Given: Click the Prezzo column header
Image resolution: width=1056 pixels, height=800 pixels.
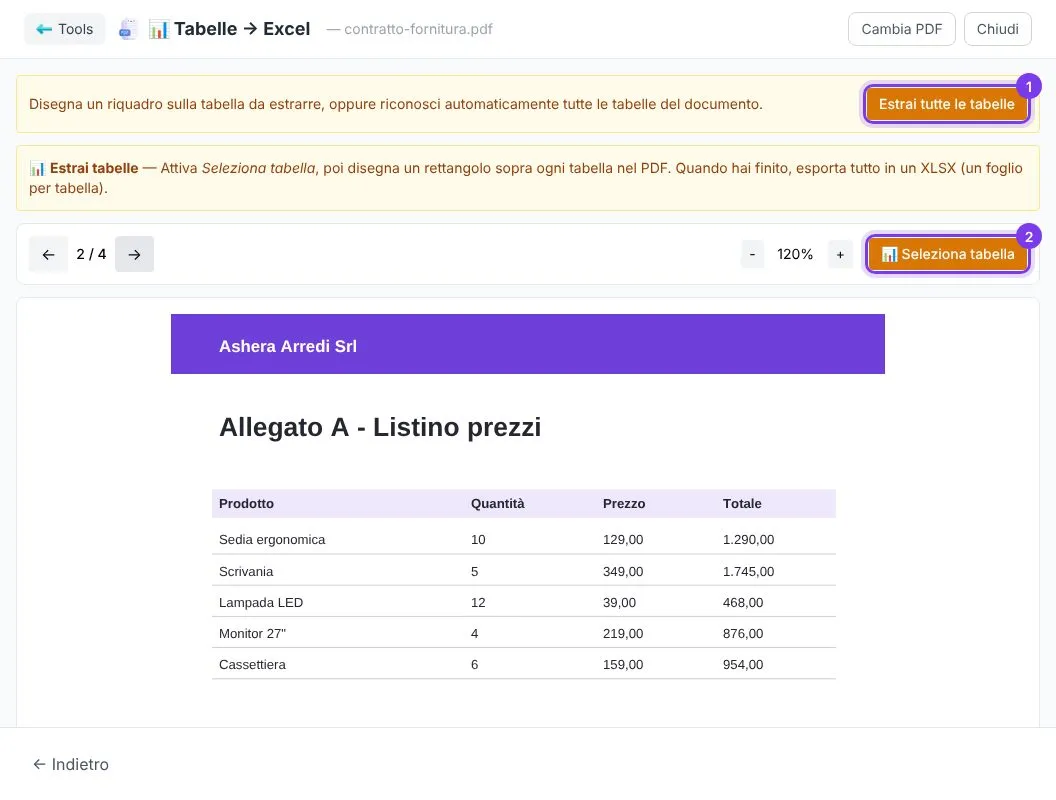Looking at the screenshot, I should pos(624,504).
